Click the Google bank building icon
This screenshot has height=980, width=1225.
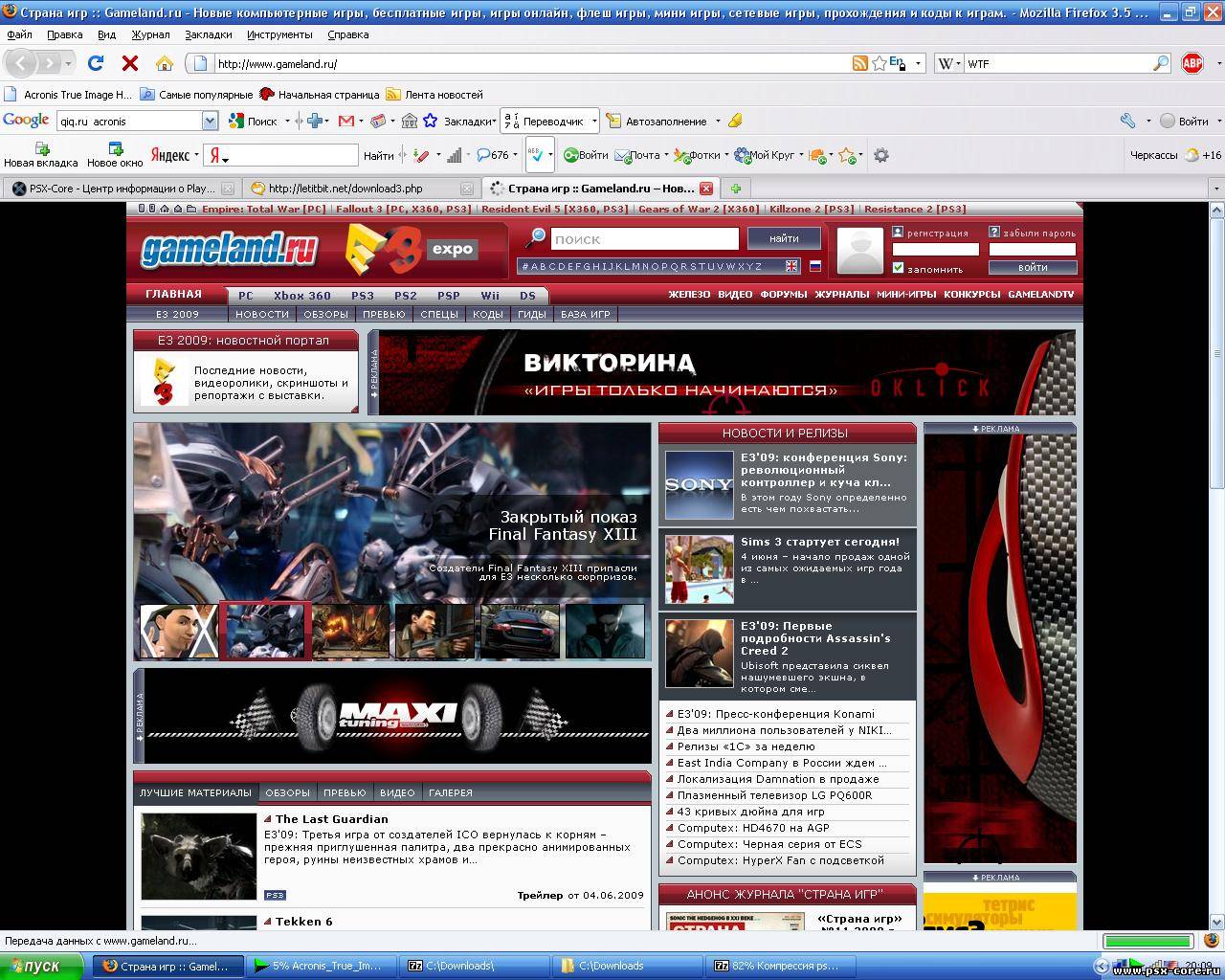coord(410,121)
